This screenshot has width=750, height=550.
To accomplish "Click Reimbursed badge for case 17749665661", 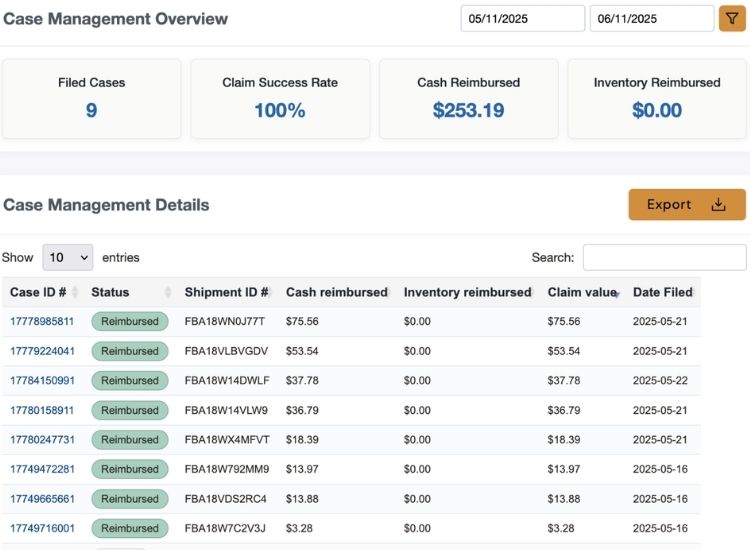I will tap(130, 499).
